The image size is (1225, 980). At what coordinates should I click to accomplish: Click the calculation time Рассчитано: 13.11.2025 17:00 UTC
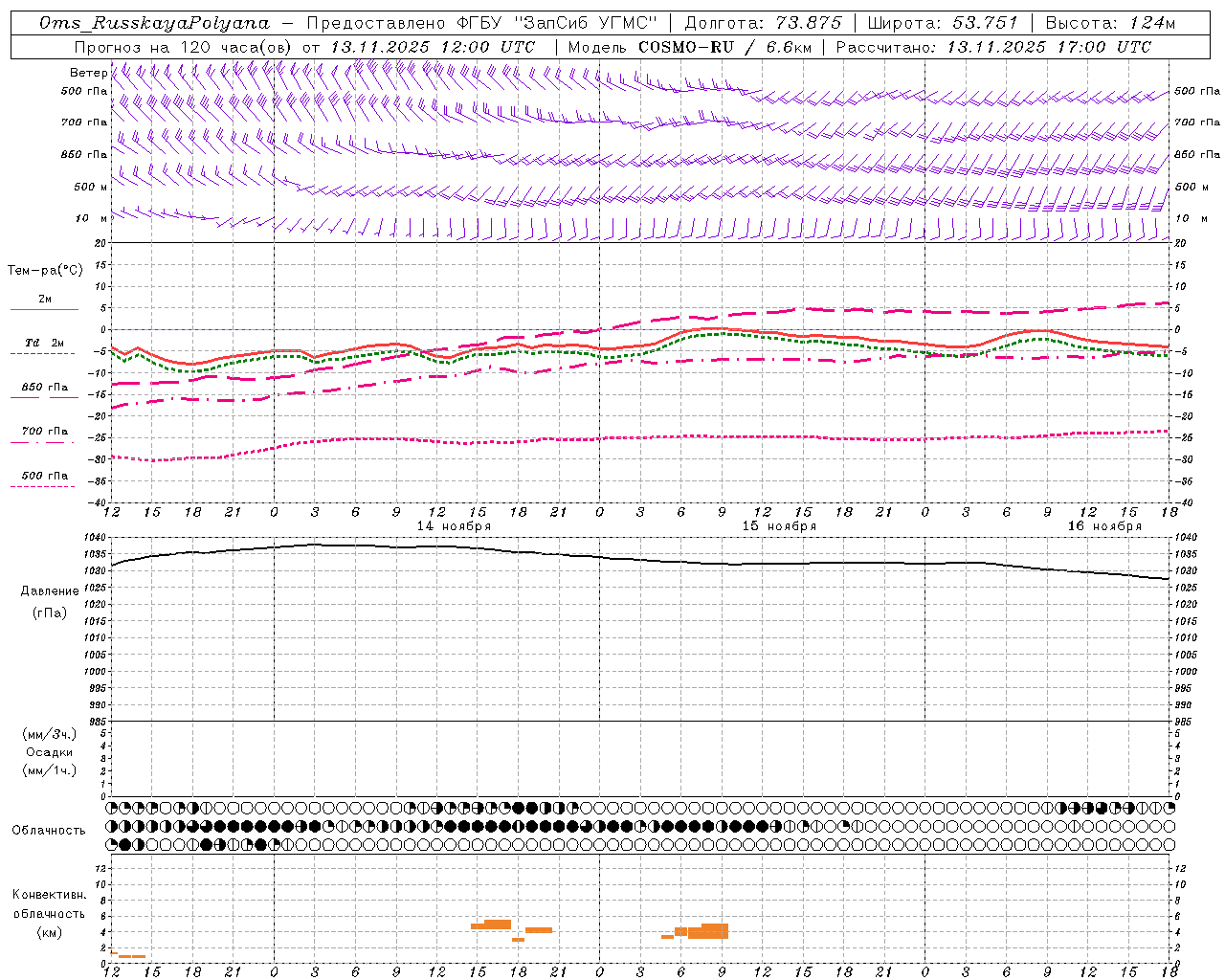click(x=993, y=47)
